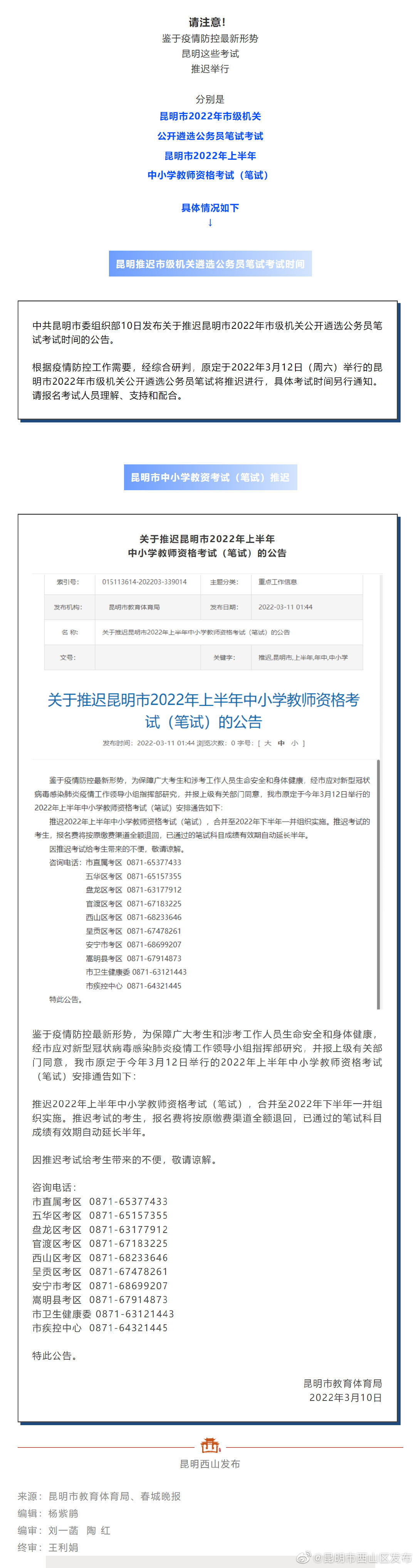Click editor line 编辑：杨紫鹃
The image size is (416, 1568).
click(48, 1513)
